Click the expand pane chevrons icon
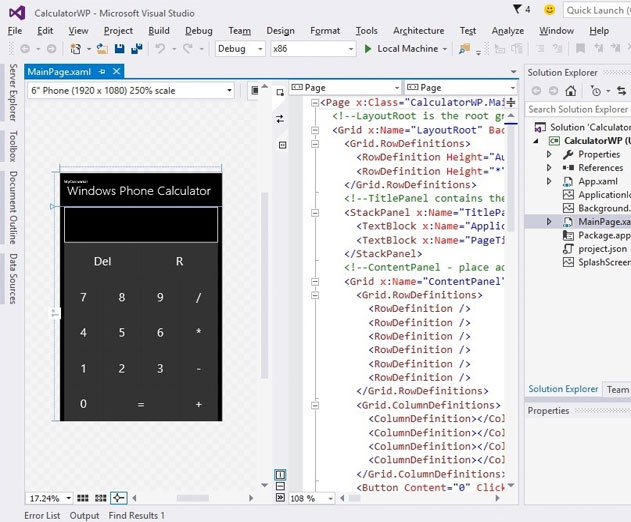 click(x=280, y=497)
